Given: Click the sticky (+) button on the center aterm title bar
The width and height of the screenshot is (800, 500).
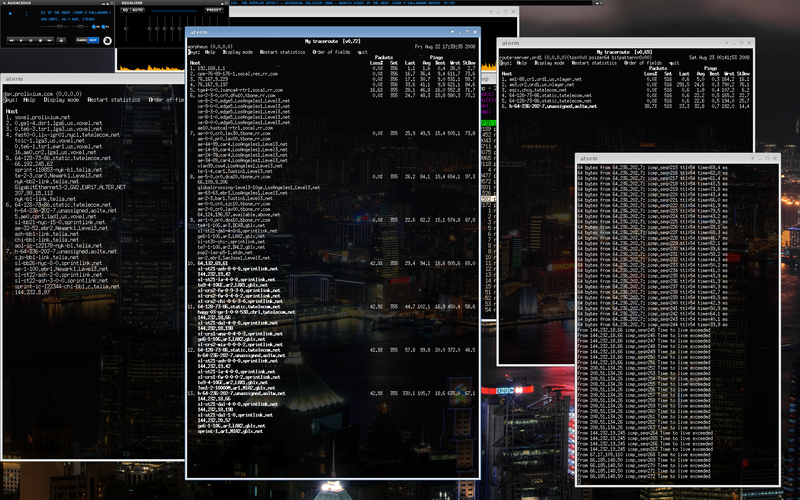Looking at the screenshot, I should [x=454, y=33].
